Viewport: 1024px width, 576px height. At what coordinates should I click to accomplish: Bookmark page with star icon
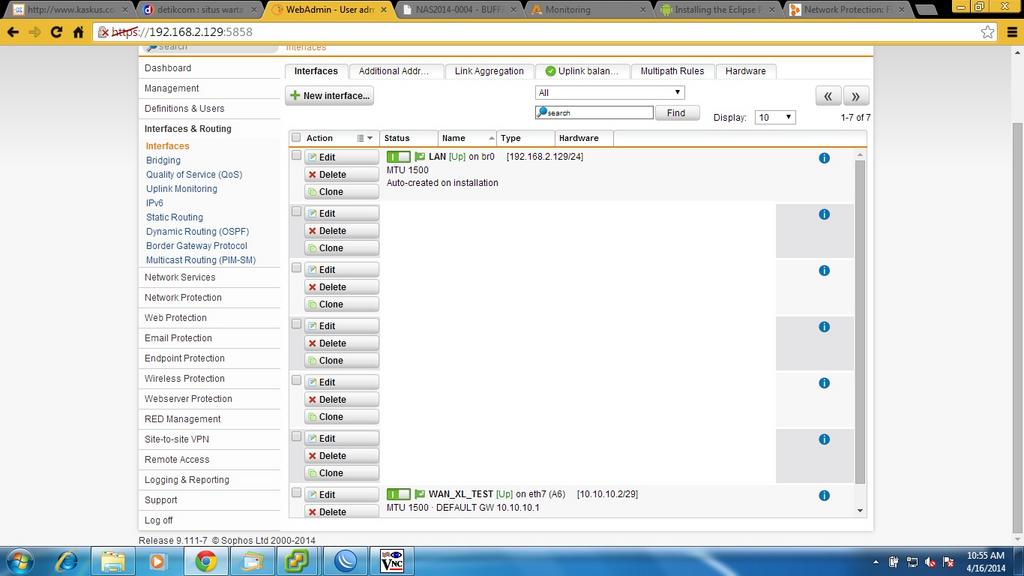click(987, 32)
